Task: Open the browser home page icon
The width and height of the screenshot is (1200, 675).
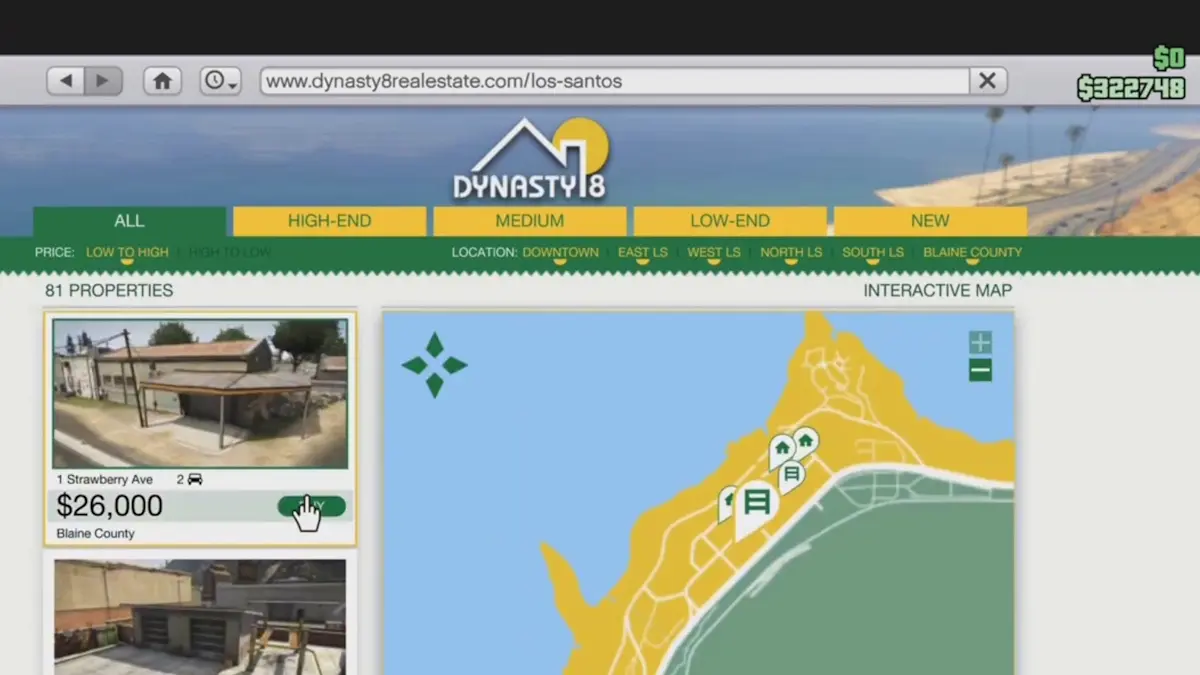Action: coord(162,81)
